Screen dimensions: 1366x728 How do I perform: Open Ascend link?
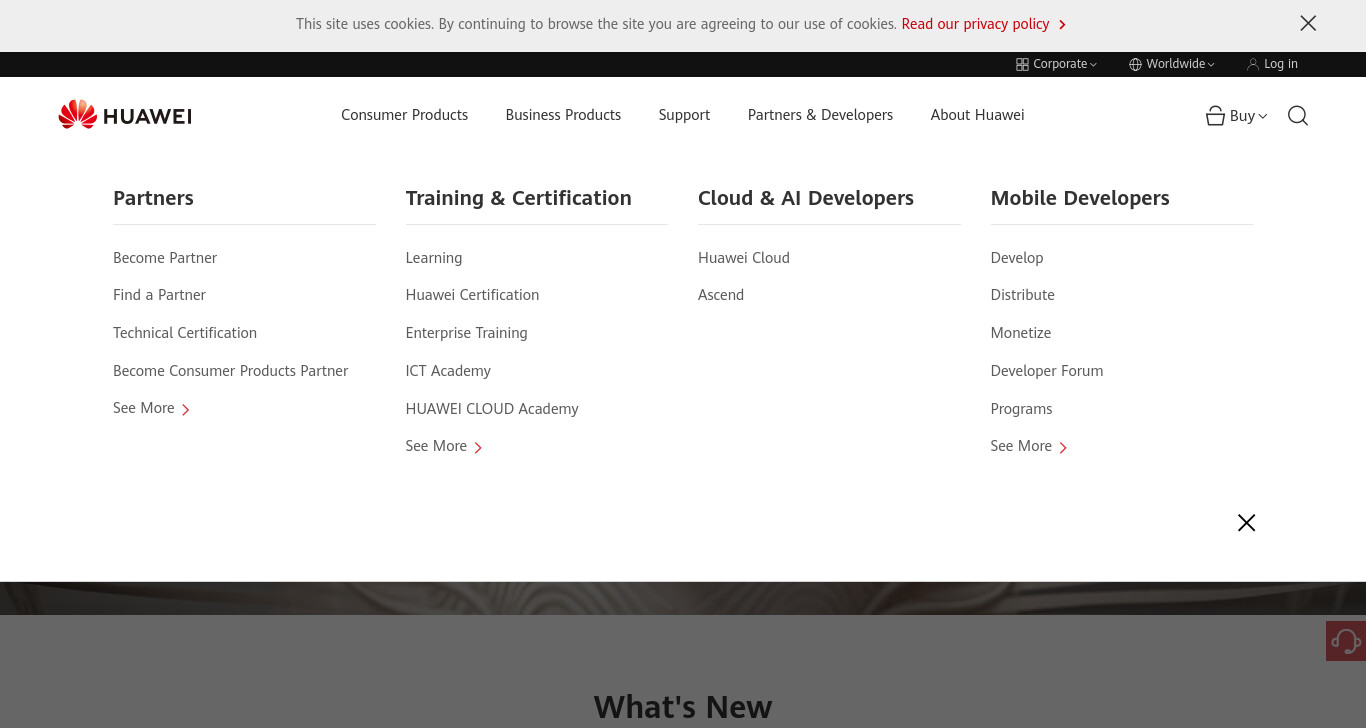pos(721,295)
